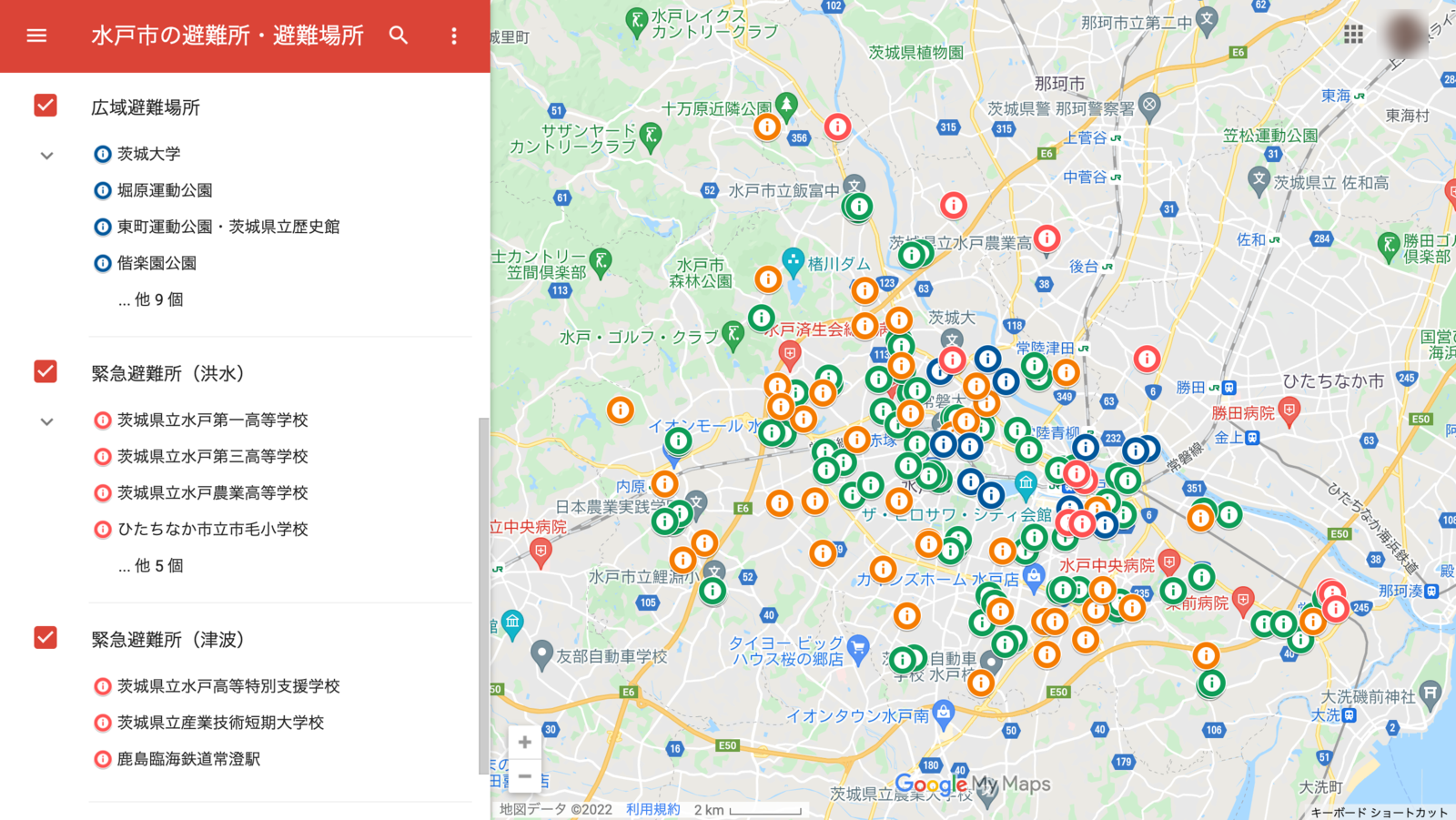Open the hamburger menu

tap(36, 35)
